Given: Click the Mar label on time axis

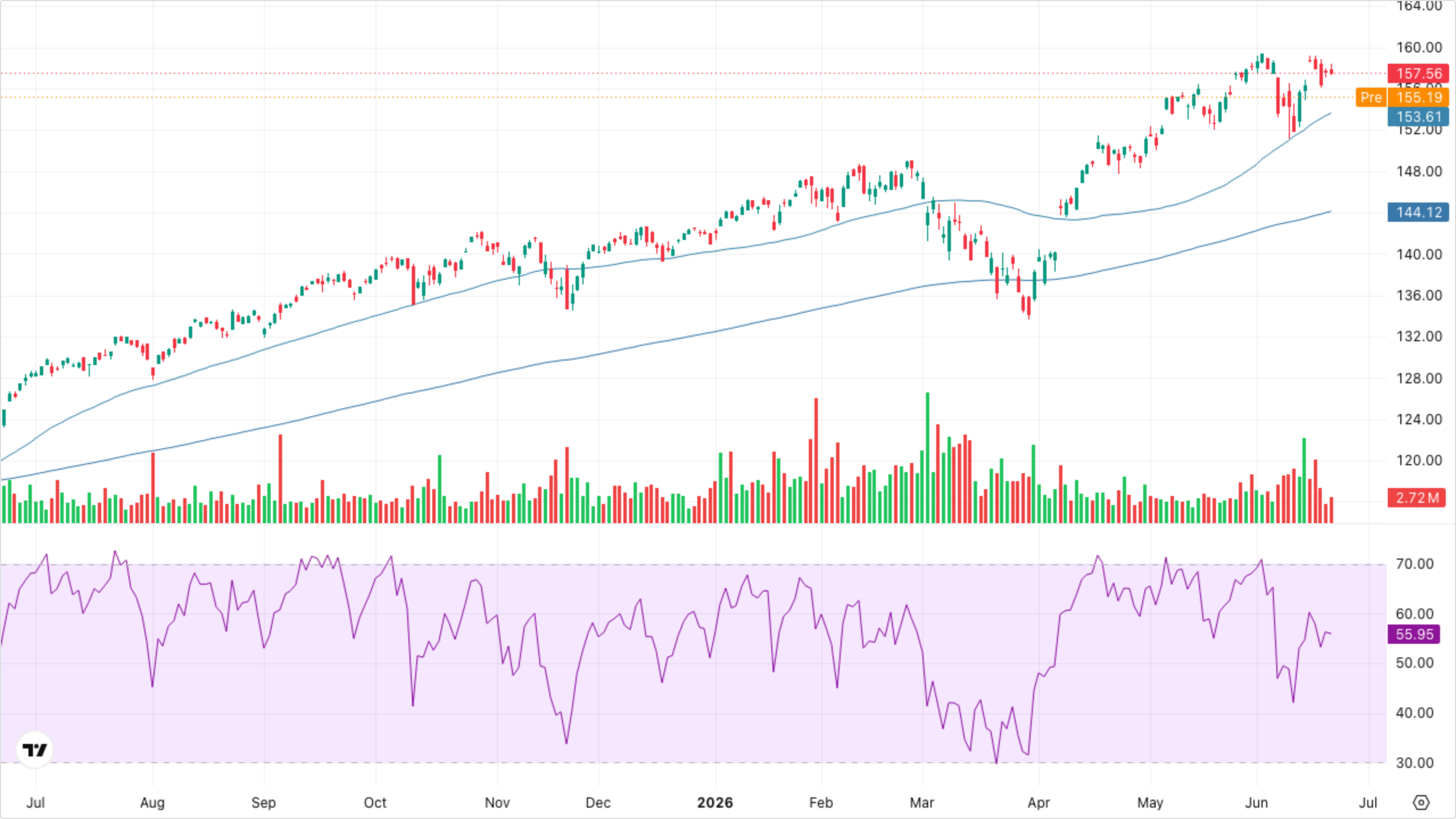Looking at the screenshot, I should coord(922,803).
